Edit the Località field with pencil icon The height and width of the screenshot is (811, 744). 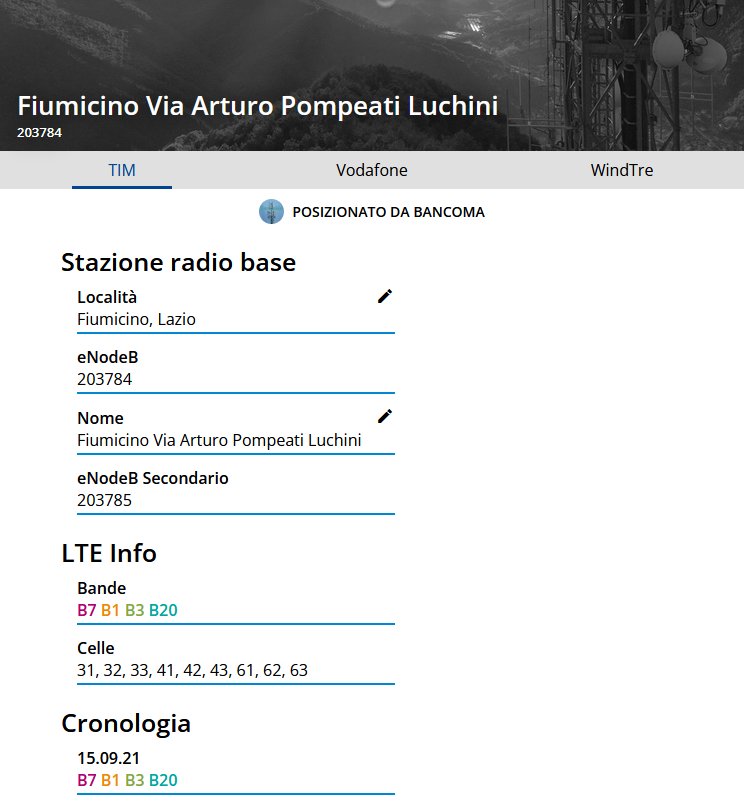384,296
